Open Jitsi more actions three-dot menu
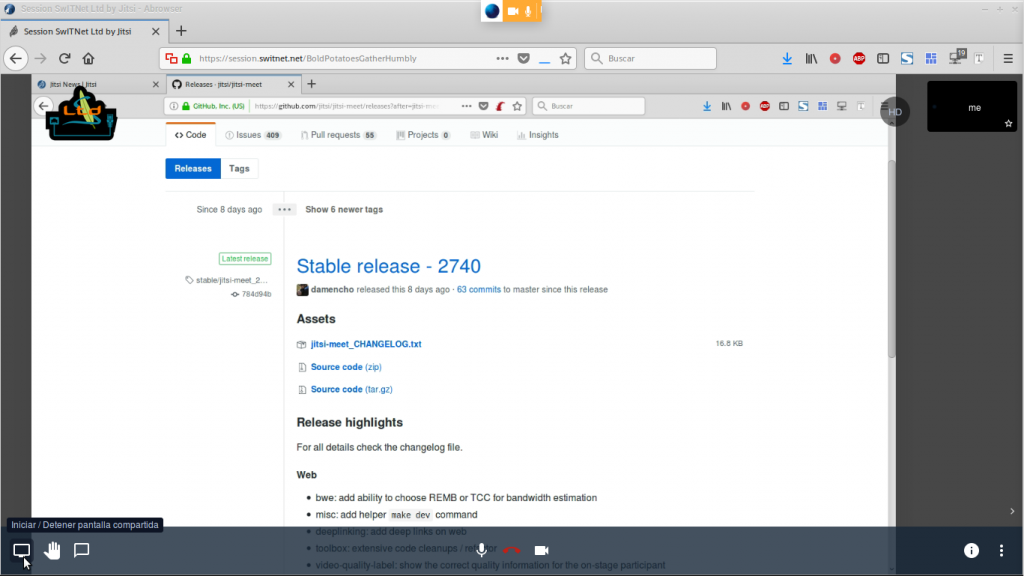 tap(1001, 551)
